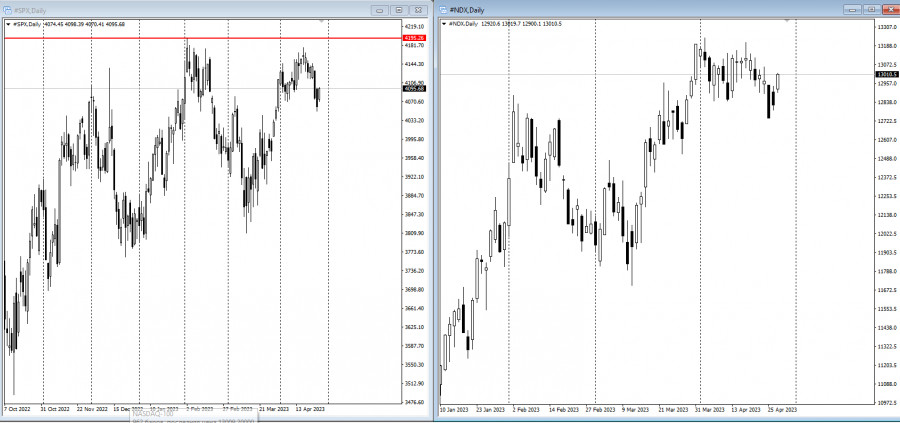
Task: Click NDX price axis label 12138.0
Action: tap(887, 215)
